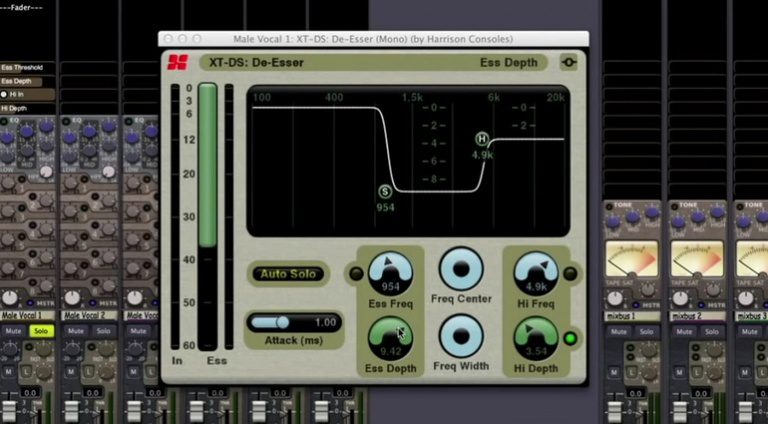The width and height of the screenshot is (768, 424).
Task: Click the Hi Depth knob
Action: click(x=535, y=336)
